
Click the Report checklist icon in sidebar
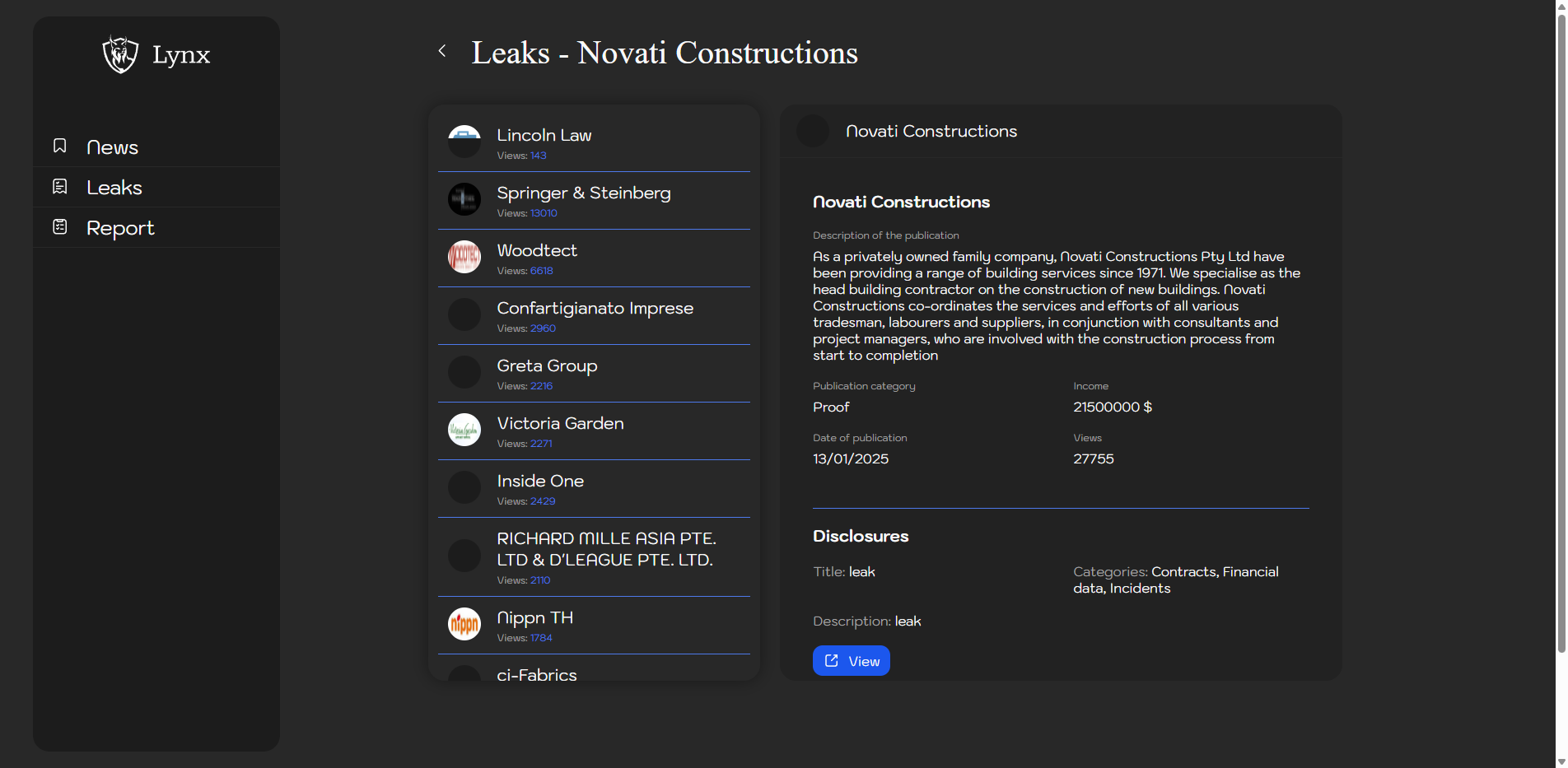point(60,227)
